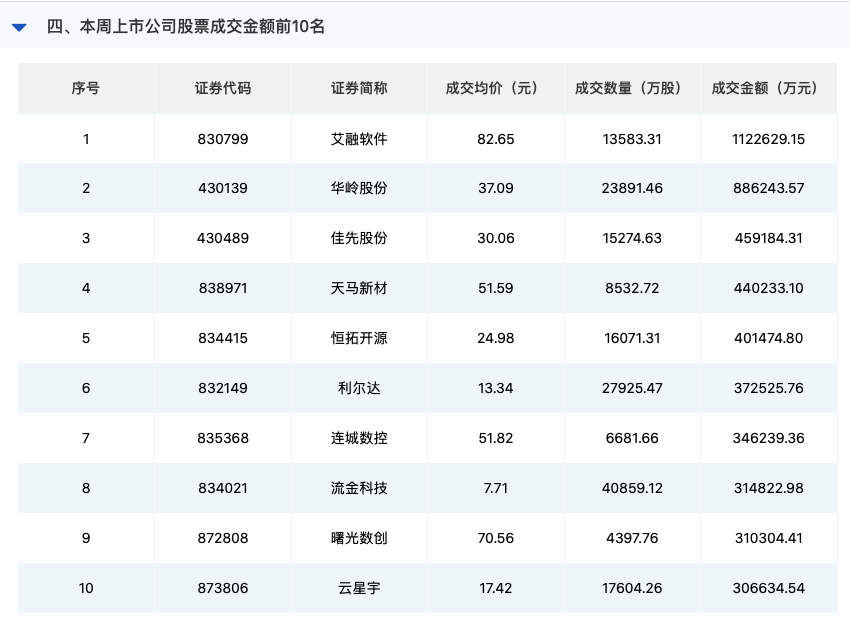Select the 恒拓开源 row name

click(359, 338)
